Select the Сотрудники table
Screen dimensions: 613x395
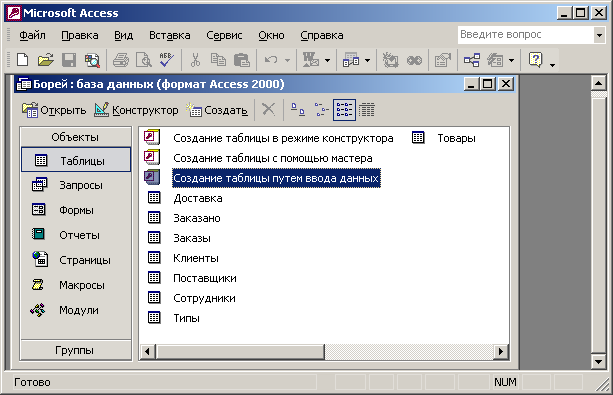click(192, 298)
